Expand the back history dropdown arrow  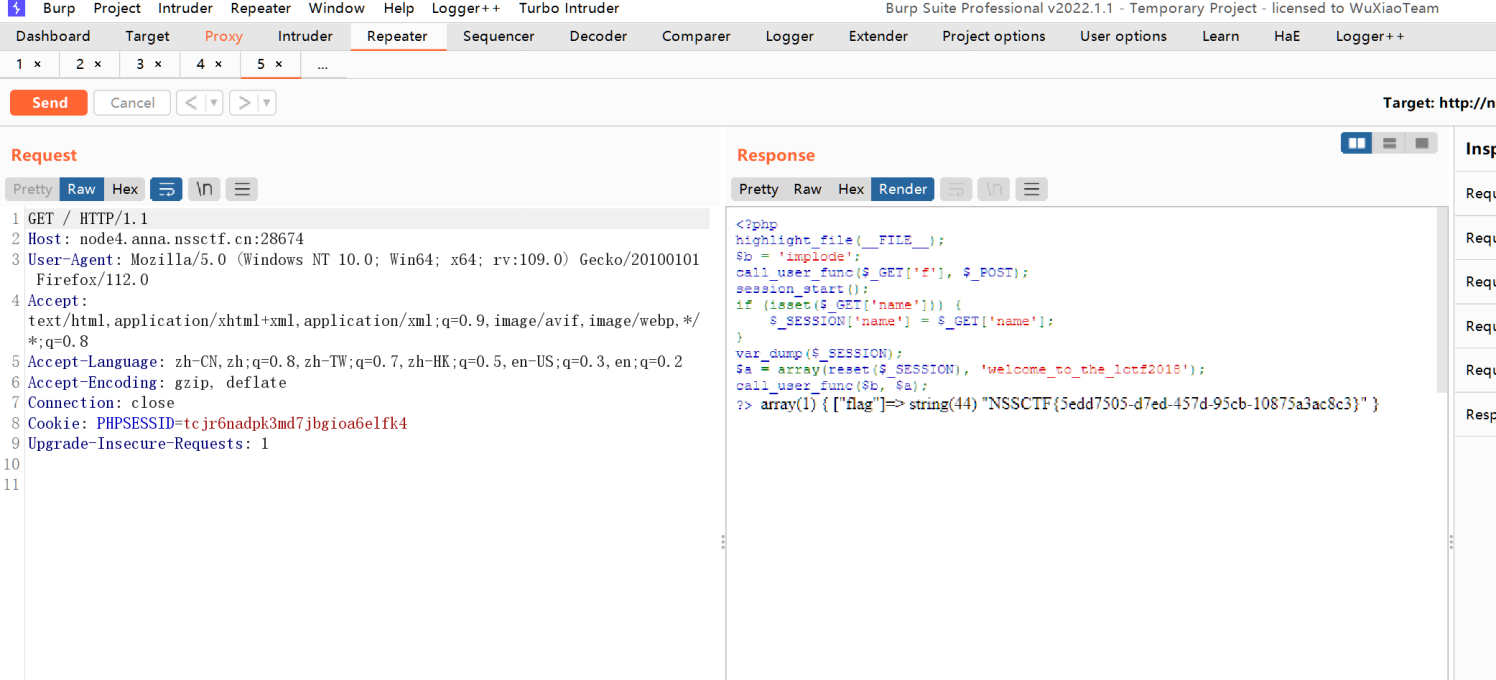(213, 103)
